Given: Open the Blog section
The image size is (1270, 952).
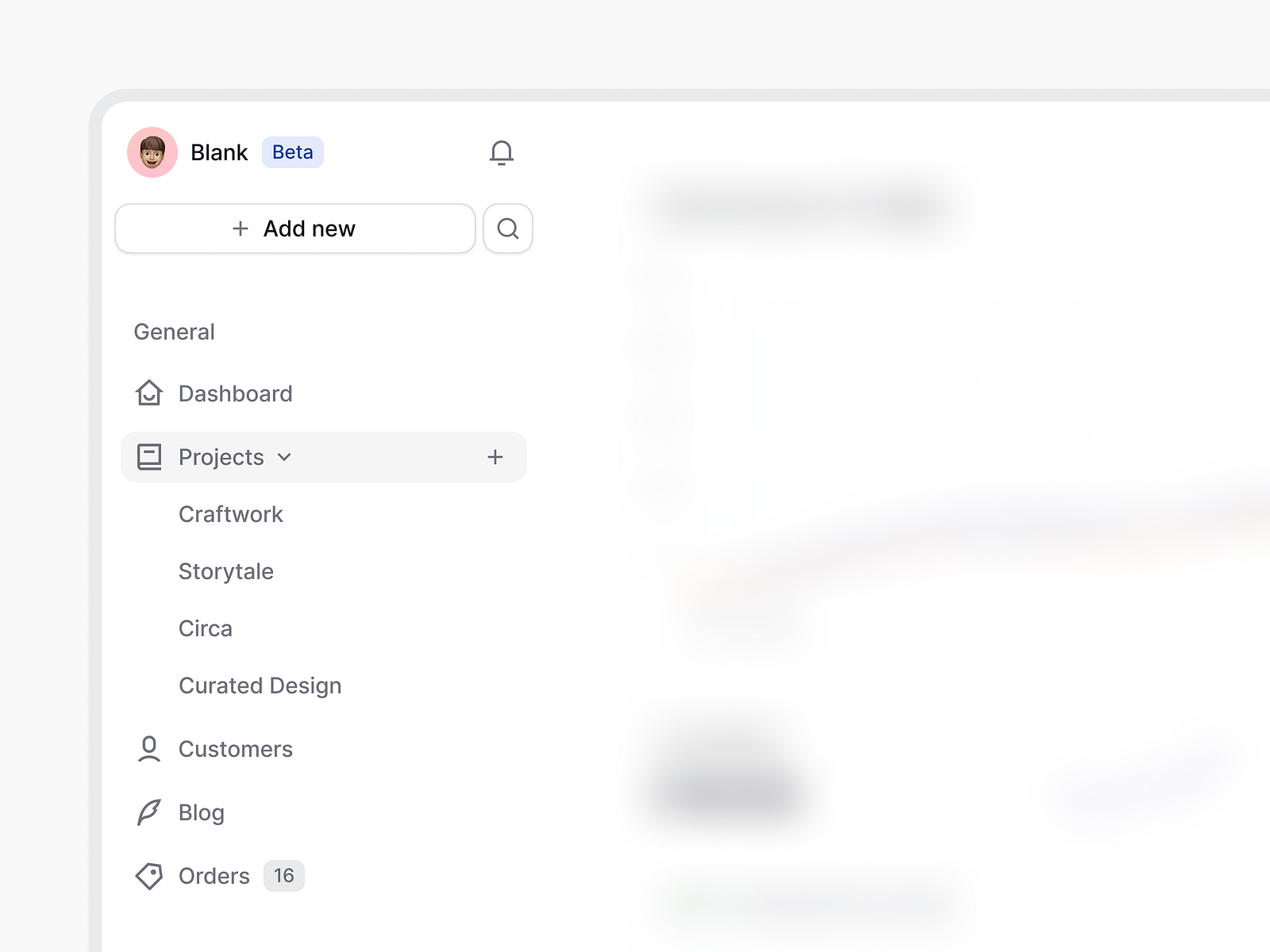Looking at the screenshot, I should (201, 812).
